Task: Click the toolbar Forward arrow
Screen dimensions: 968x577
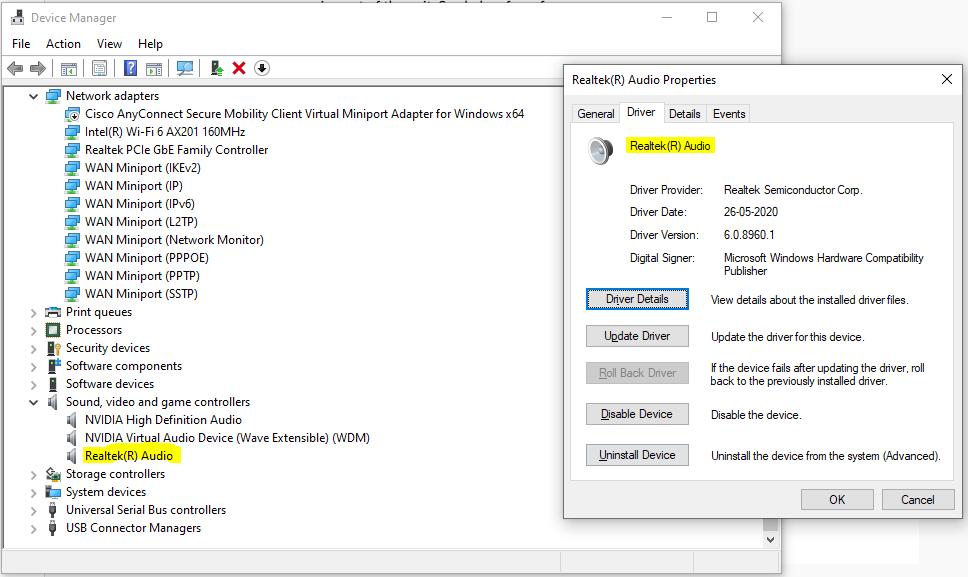Action: (38, 68)
